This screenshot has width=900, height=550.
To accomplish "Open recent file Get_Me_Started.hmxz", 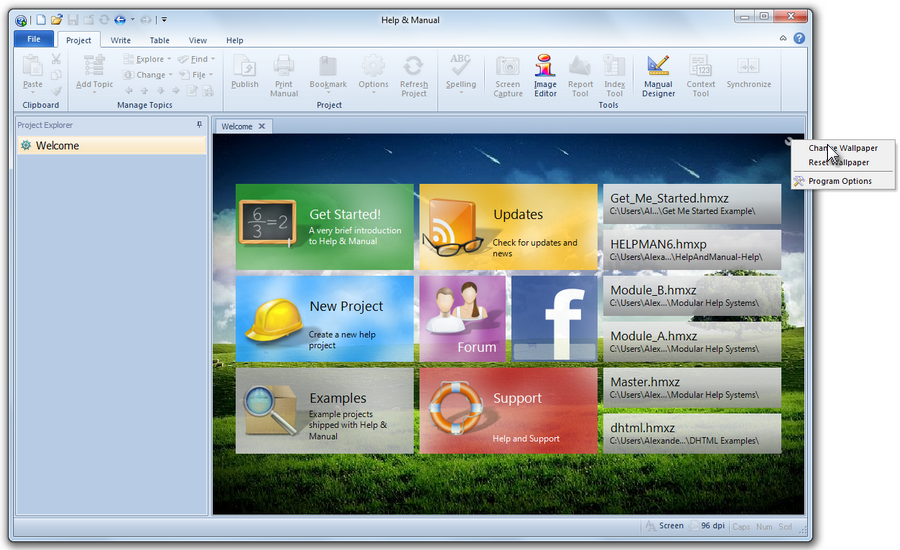I will 692,204.
